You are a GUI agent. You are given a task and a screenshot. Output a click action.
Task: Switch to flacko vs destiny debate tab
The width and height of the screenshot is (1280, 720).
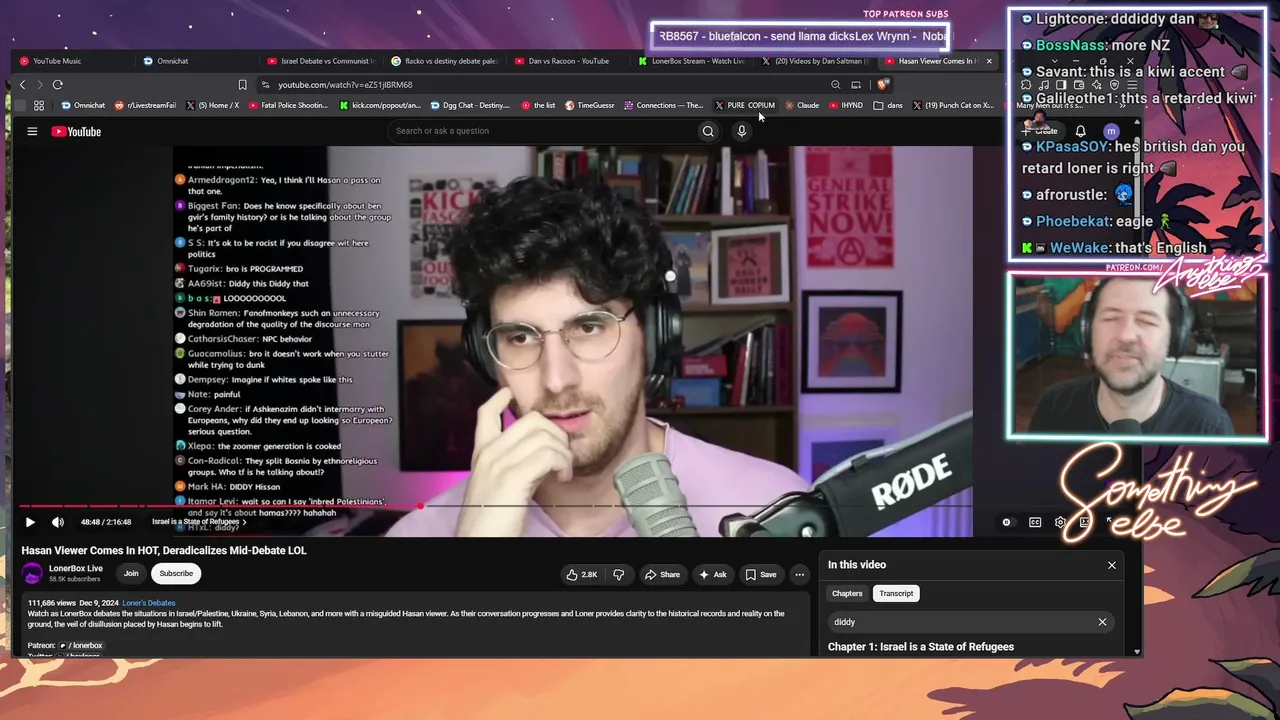(x=444, y=61)
